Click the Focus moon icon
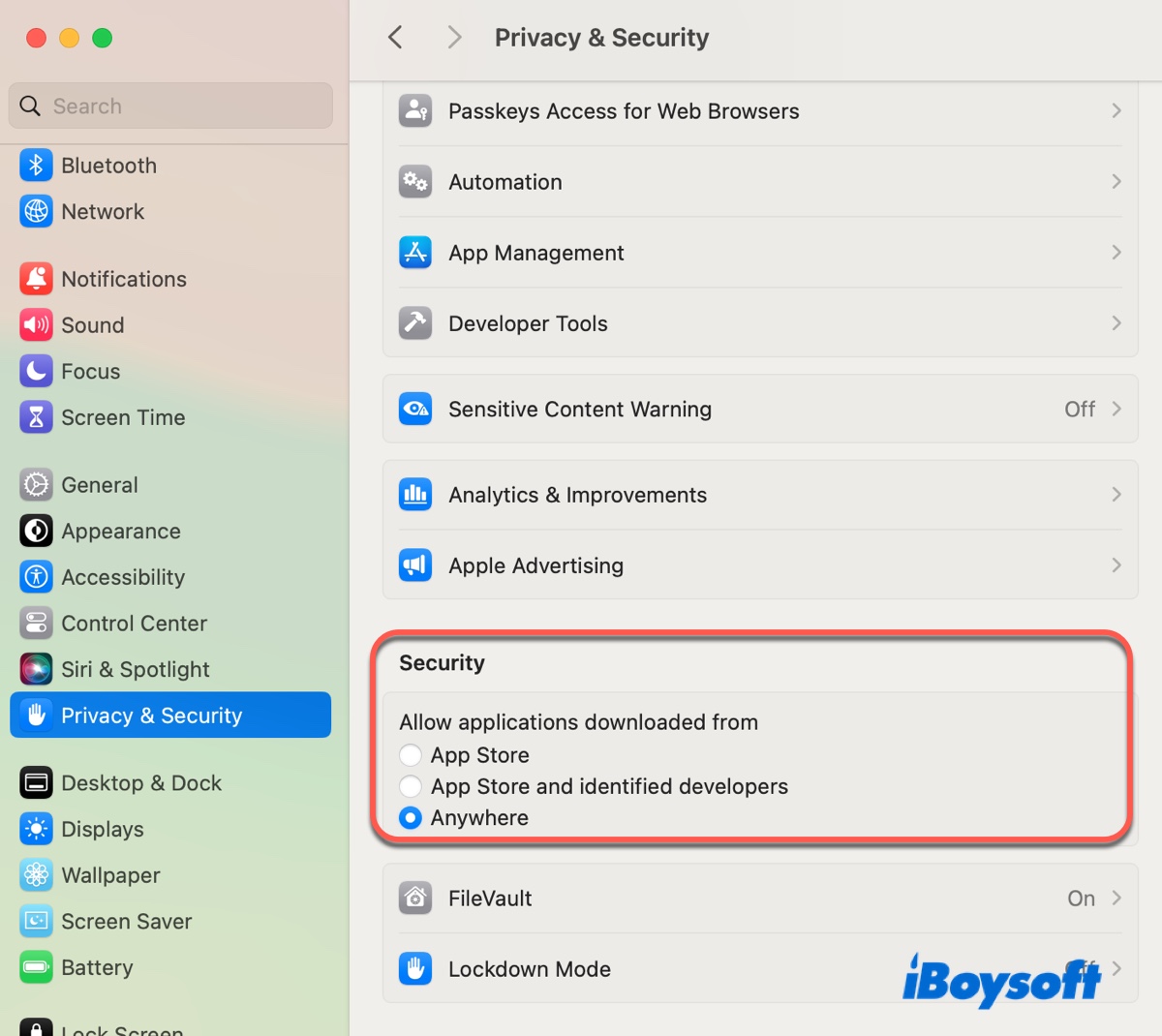Image resolution: width=1162 pixels, height=1036 pixels. coord(36,371)
